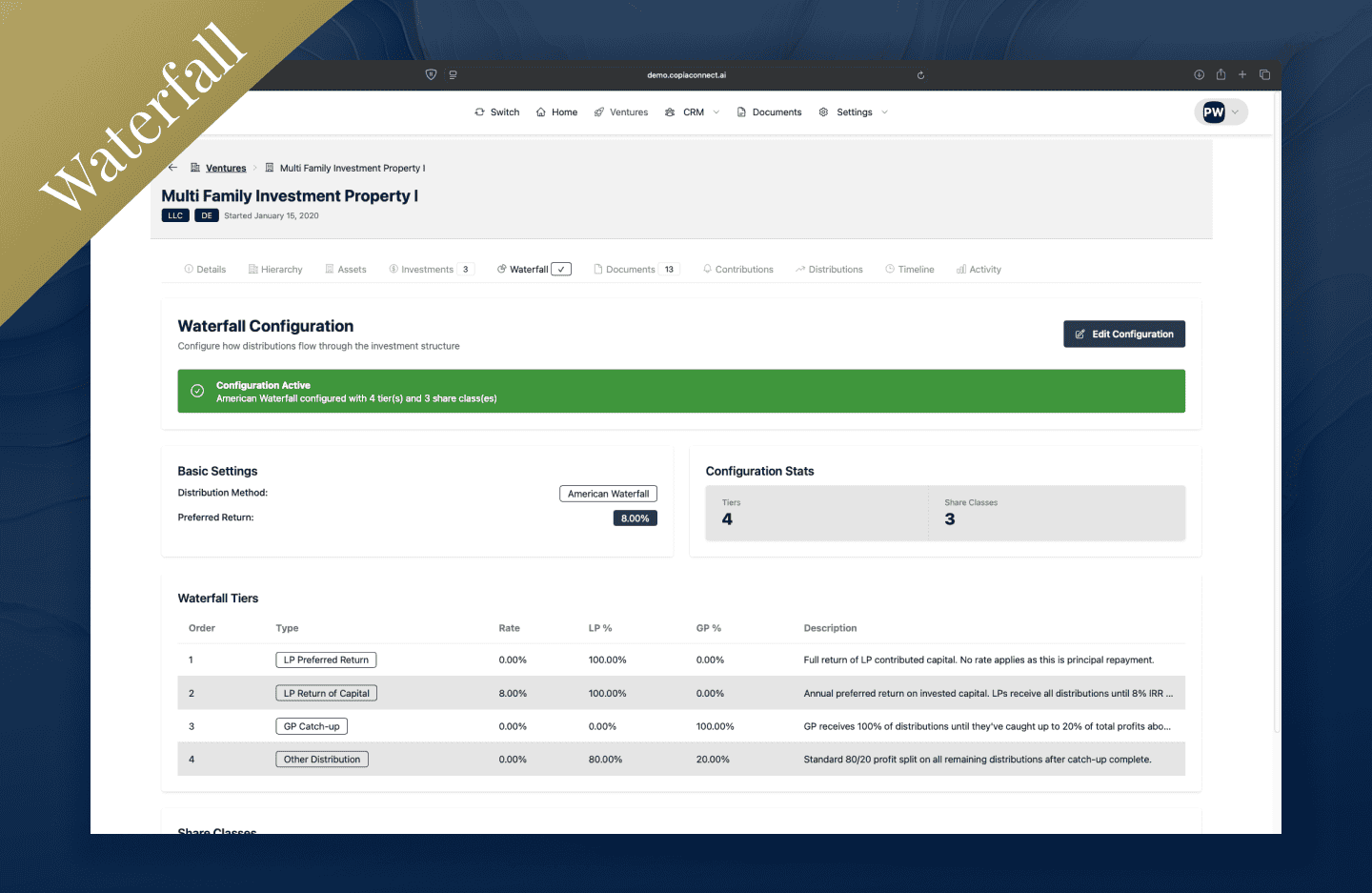Image resolution: width=1372 pixels, height=893 pixels.
Task: Click the Switch icon in the navigation bar
Action: coord(479,112)
